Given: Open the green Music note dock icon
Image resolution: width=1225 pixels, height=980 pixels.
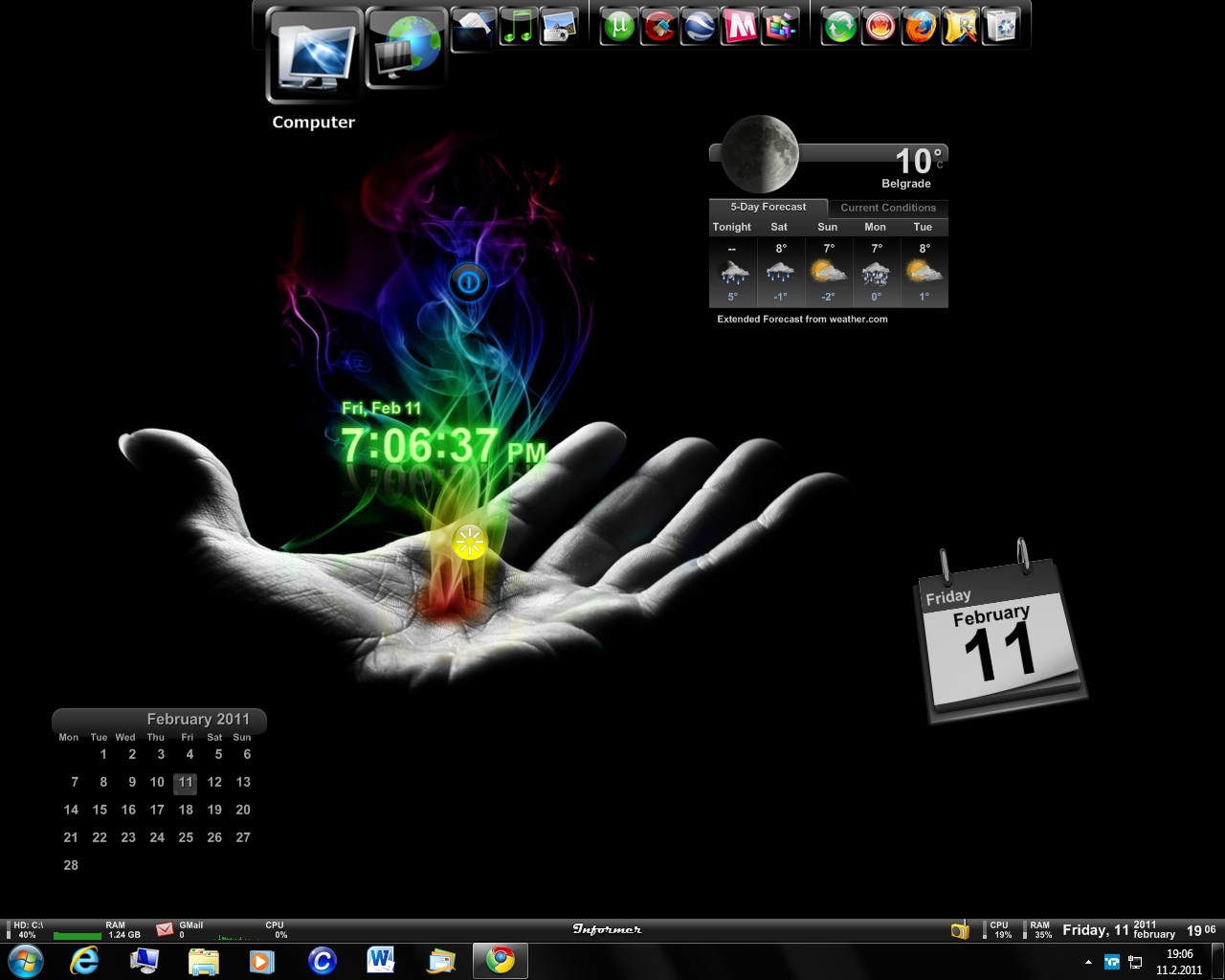Looking at the screenshot, I should click(518, 28).
